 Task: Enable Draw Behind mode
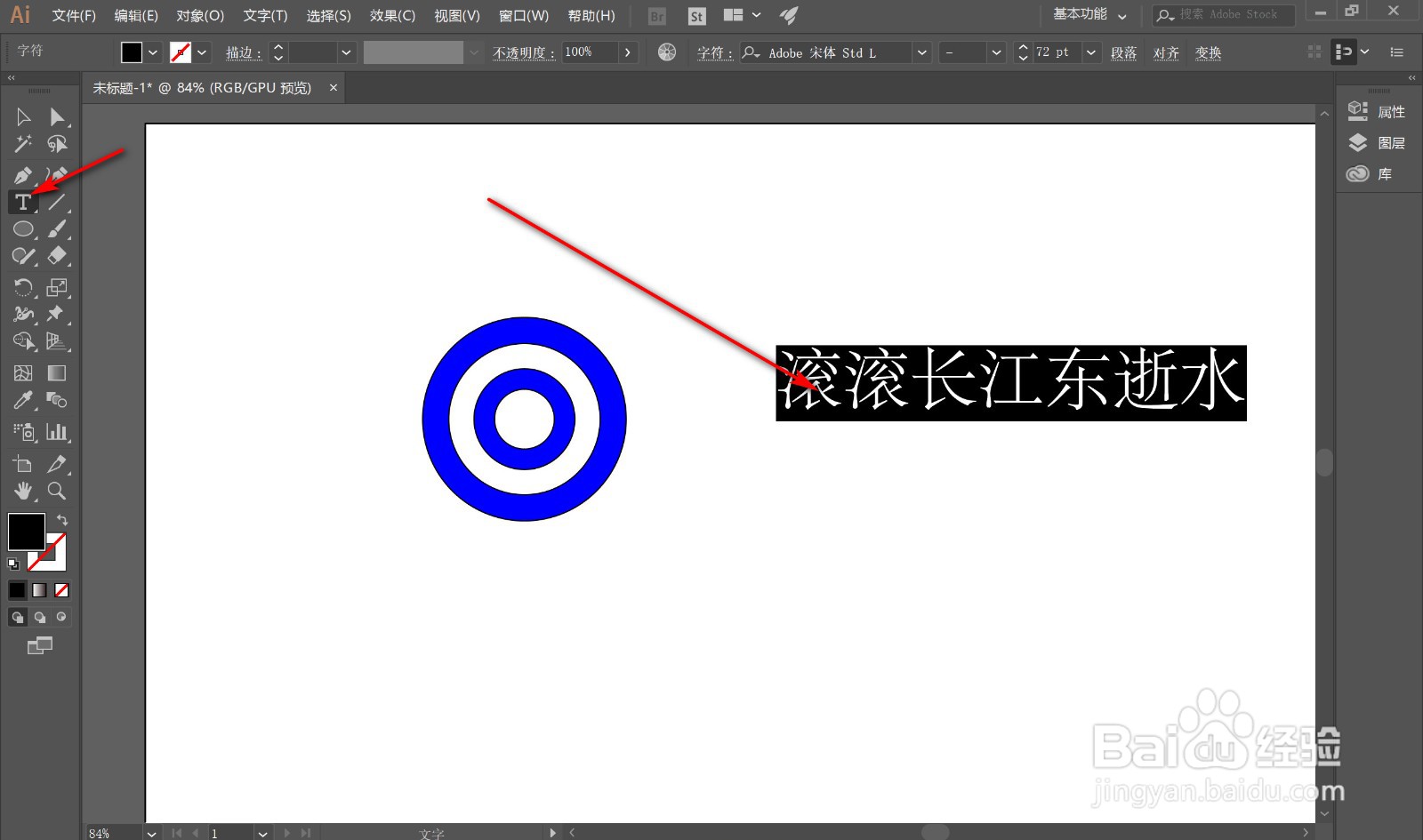point(40,617)
